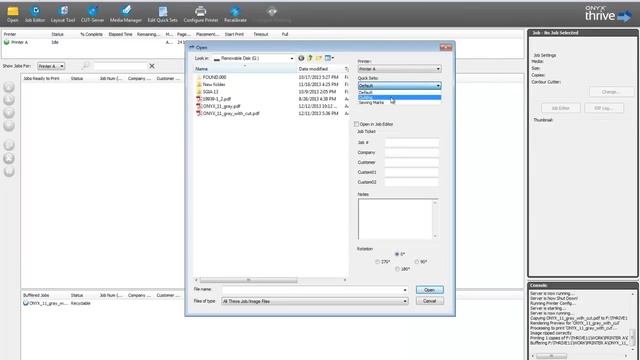Screen dimensions: 640x360
Task: Open the view menu icon in Open dialog
Action: coord(329,58)
